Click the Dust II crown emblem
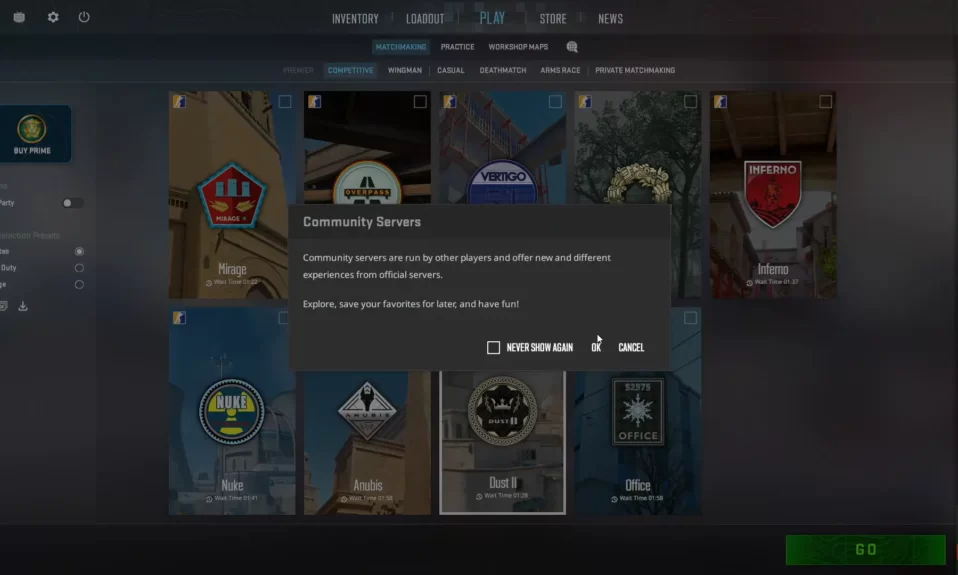Image resolution: width=958 pixels, height=575 pixels. click(502, 411)
